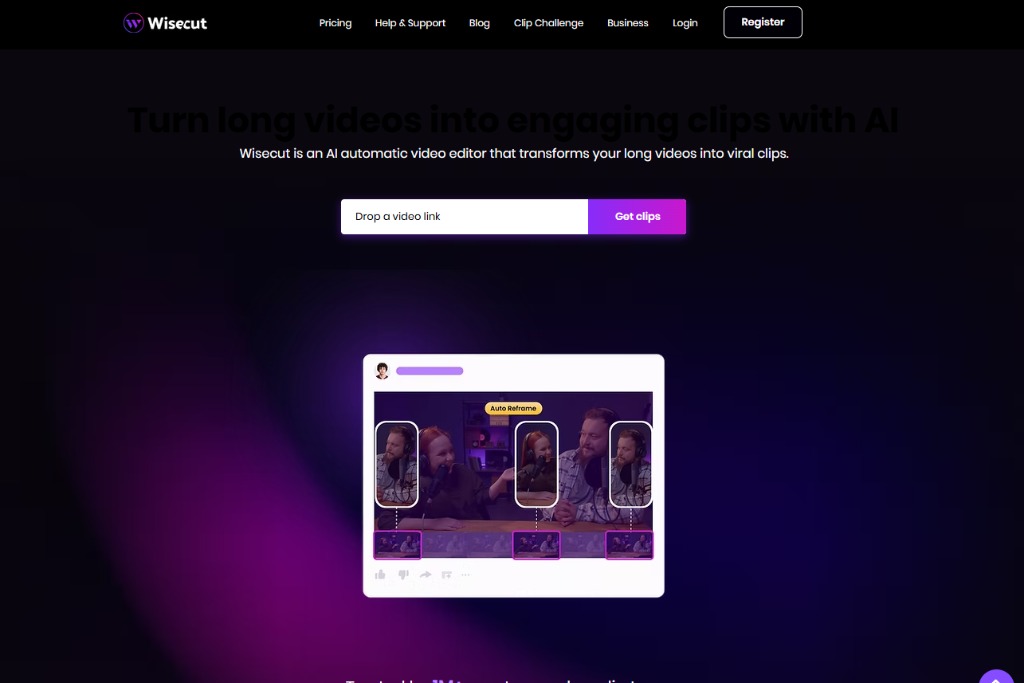The image size is (1024, 683).
Task: Click the share arrow icon under video
Action: [425, 575]
